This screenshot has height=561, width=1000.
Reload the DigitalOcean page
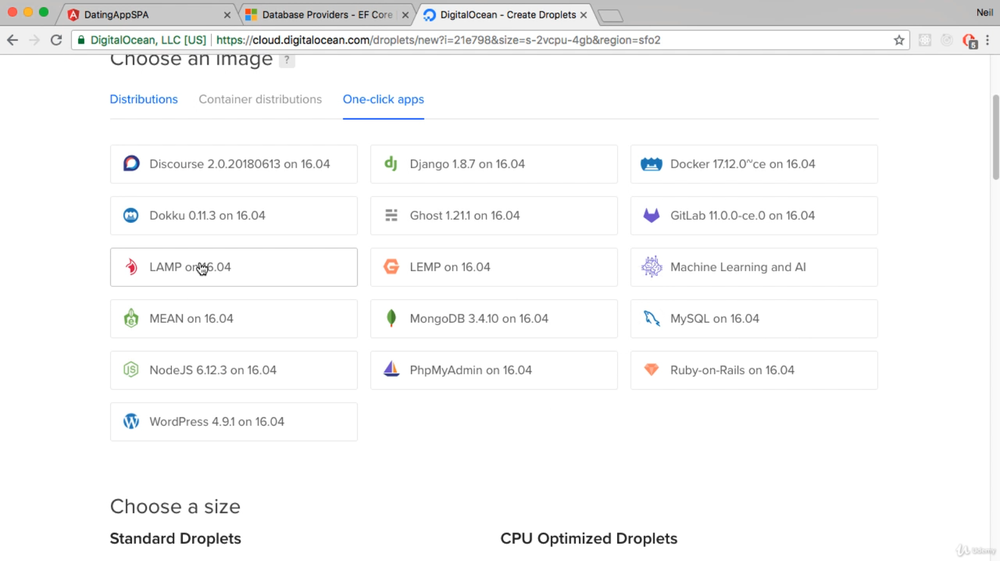click(56, 40)
